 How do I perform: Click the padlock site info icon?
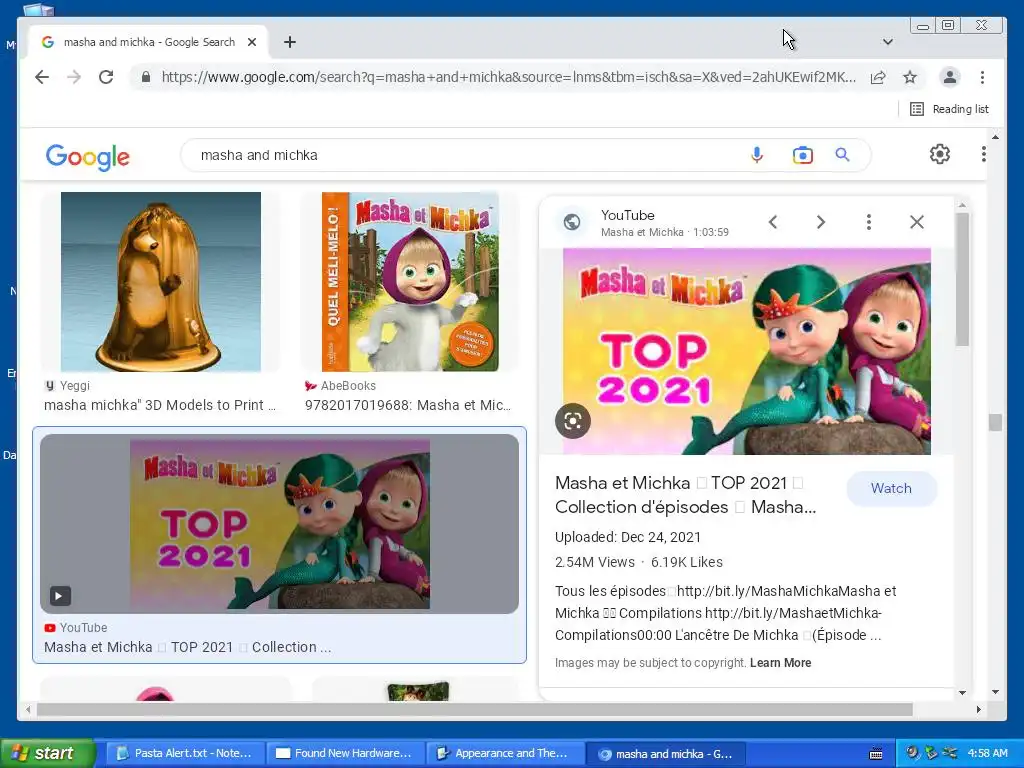tap(146, 77)
